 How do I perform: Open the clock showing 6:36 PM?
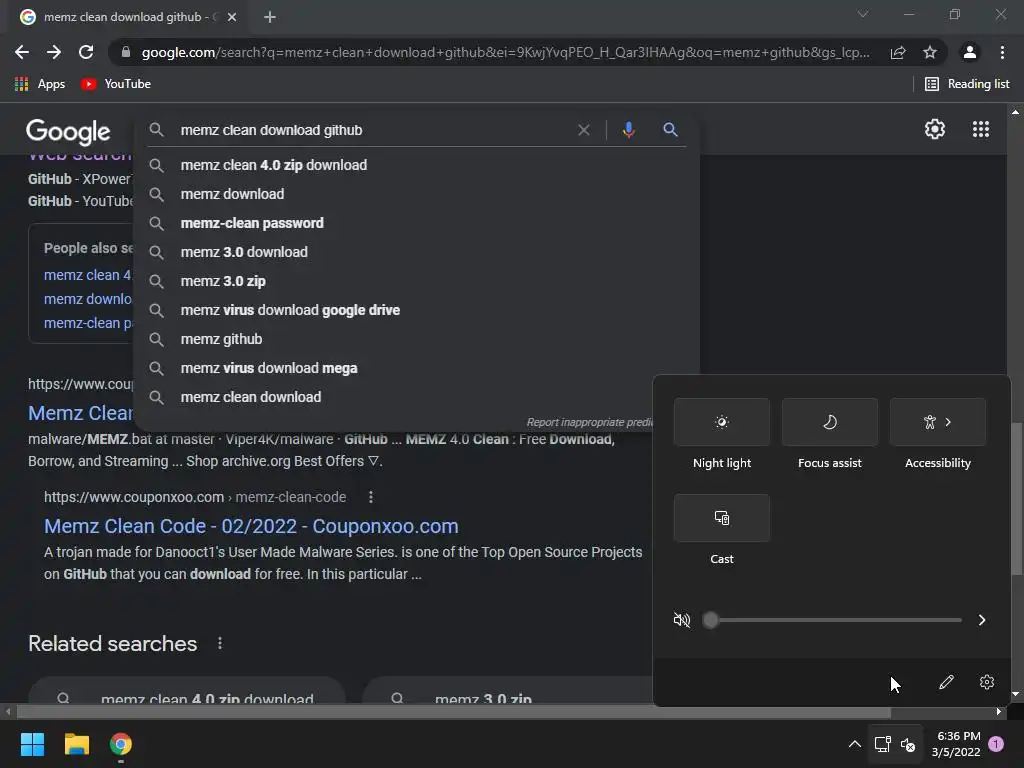(x=956, y=744)
